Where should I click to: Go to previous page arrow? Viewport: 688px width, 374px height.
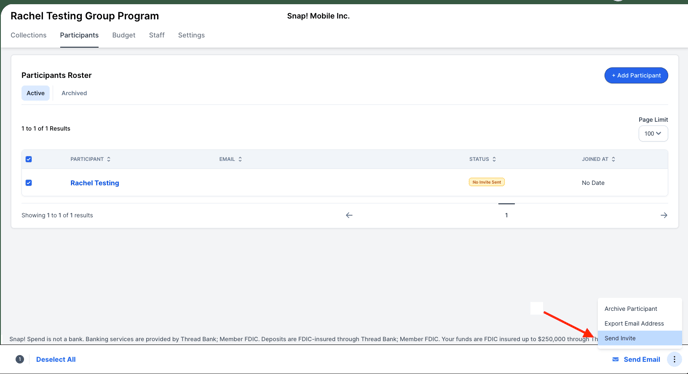(x=349, y=215)
